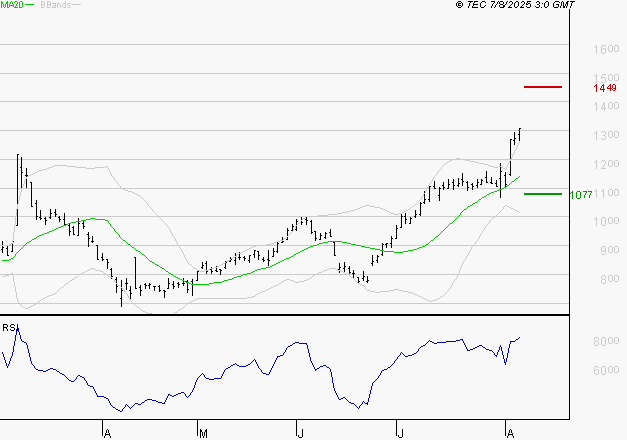Click the RSI 60 level axis label
Image resolution: width=627 pixels, height=440 pixels.
point(602,370)
